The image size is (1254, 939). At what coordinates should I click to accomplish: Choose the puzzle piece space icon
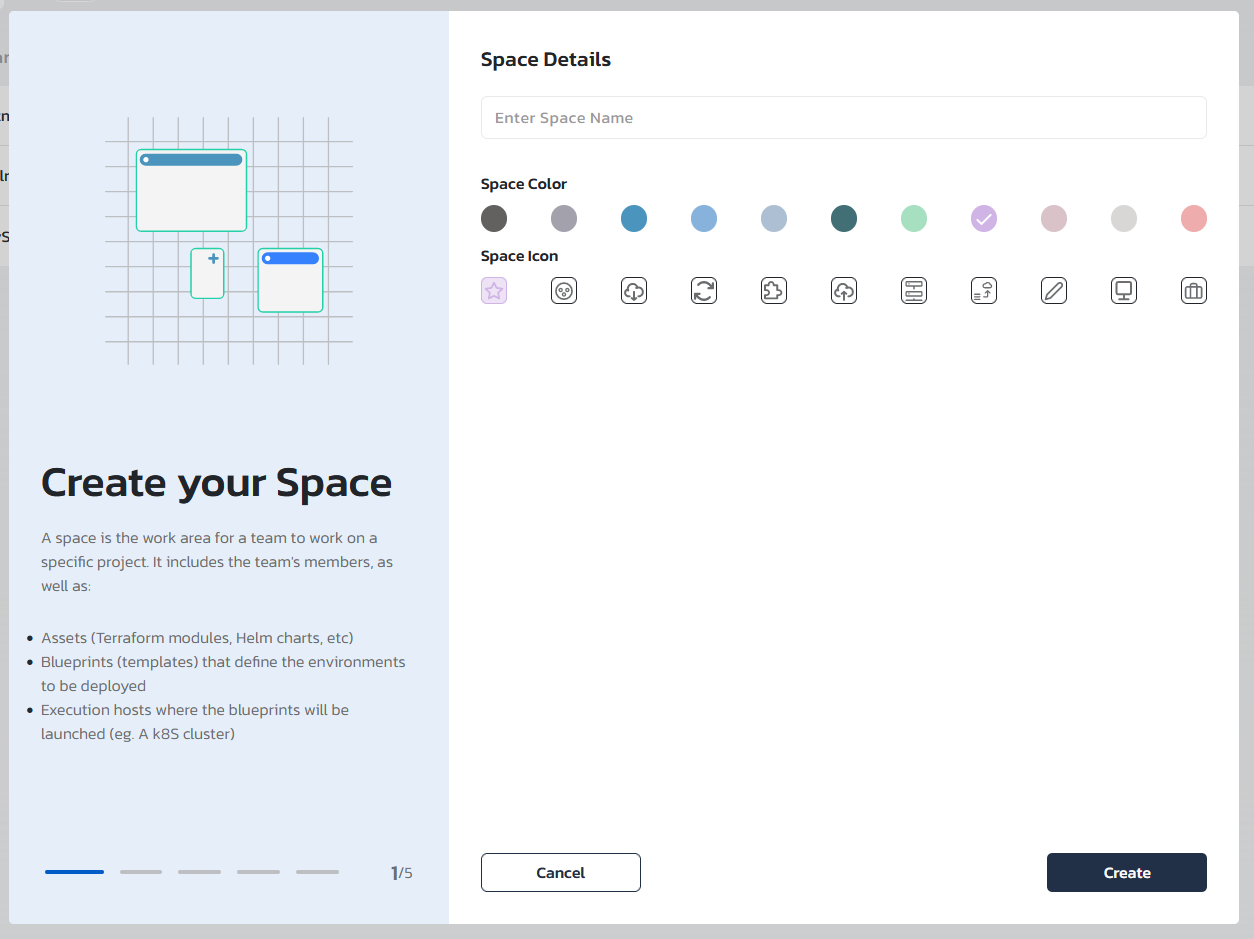click(773, 290)
